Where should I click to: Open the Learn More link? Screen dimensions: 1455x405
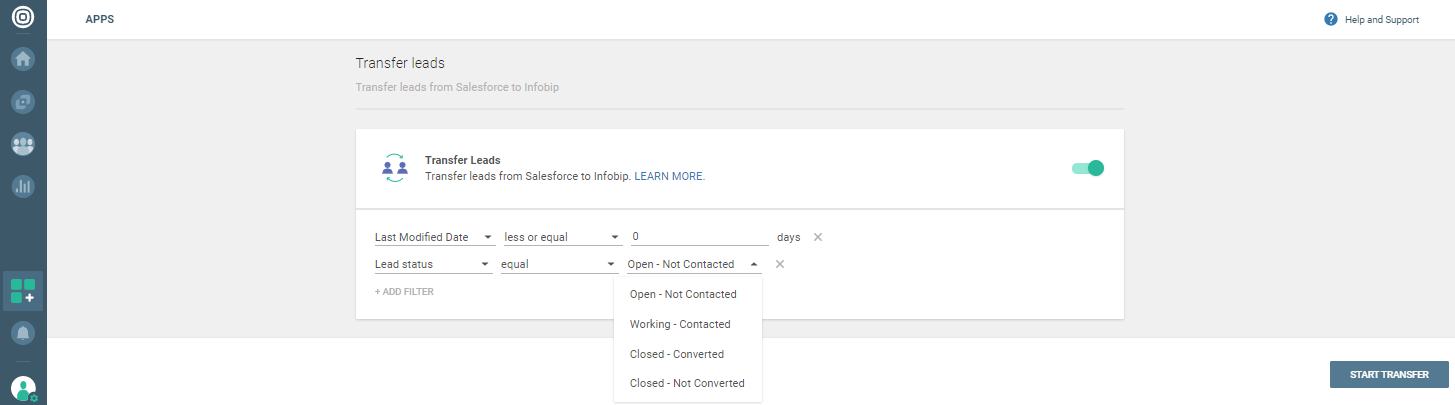point(669,176)
